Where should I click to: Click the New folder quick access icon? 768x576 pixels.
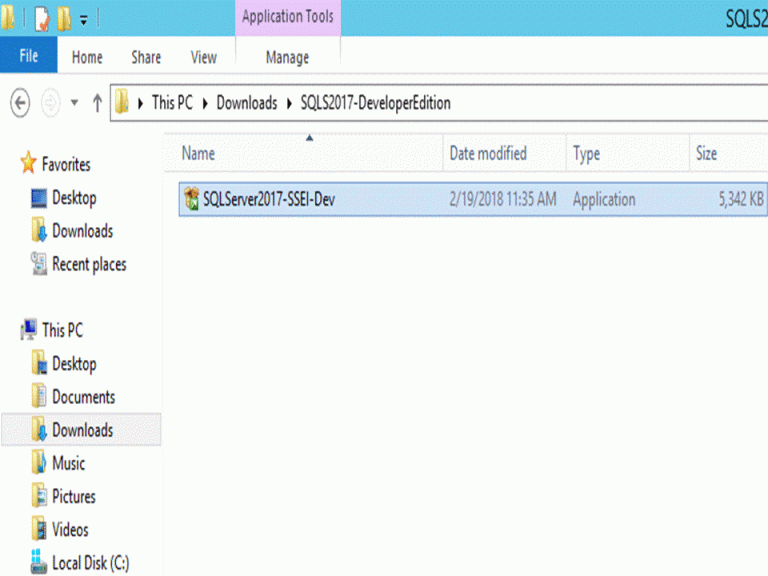coord(64,19)
